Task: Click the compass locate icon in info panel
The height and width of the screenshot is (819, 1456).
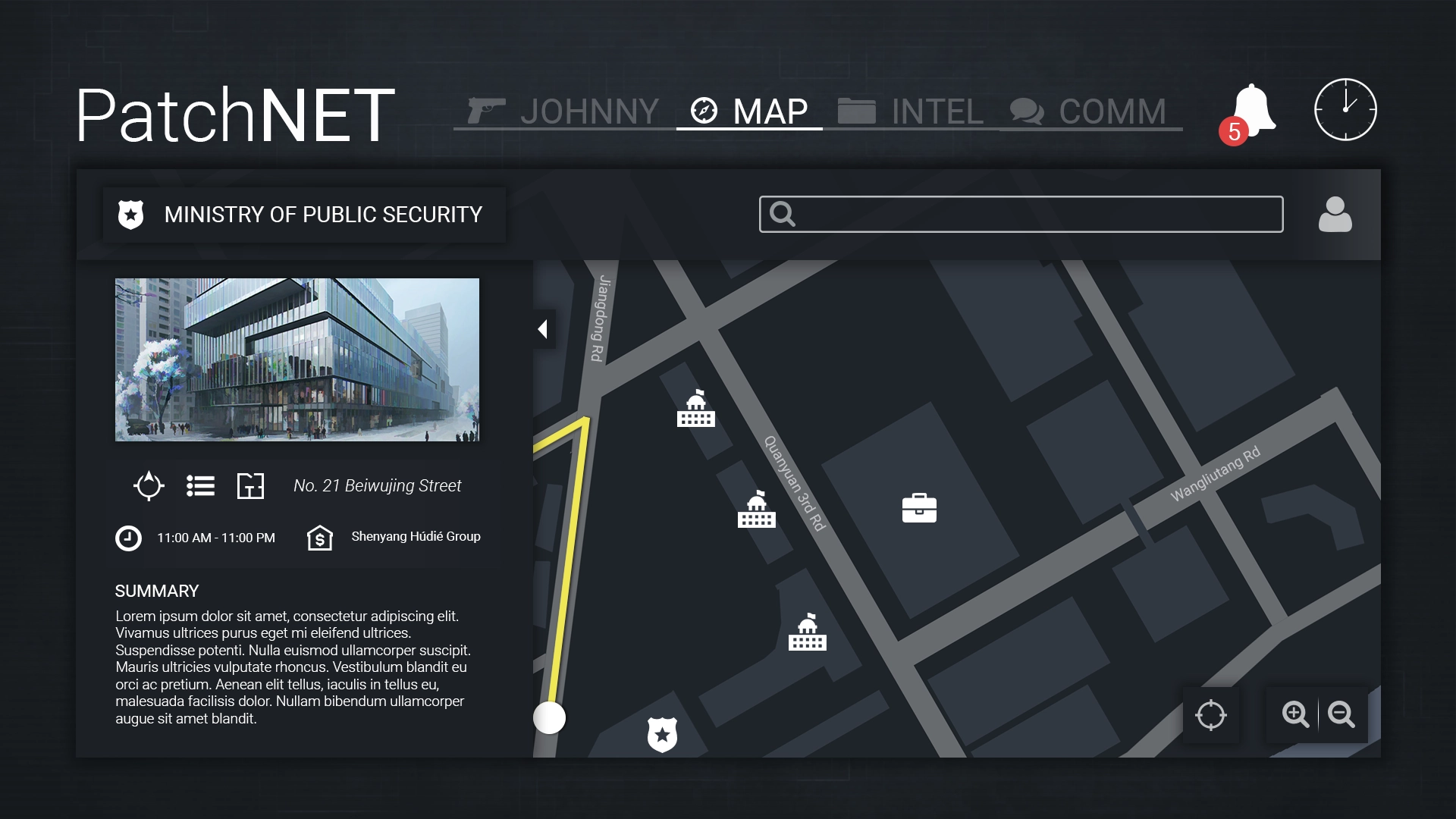Action: coord(149,485)
